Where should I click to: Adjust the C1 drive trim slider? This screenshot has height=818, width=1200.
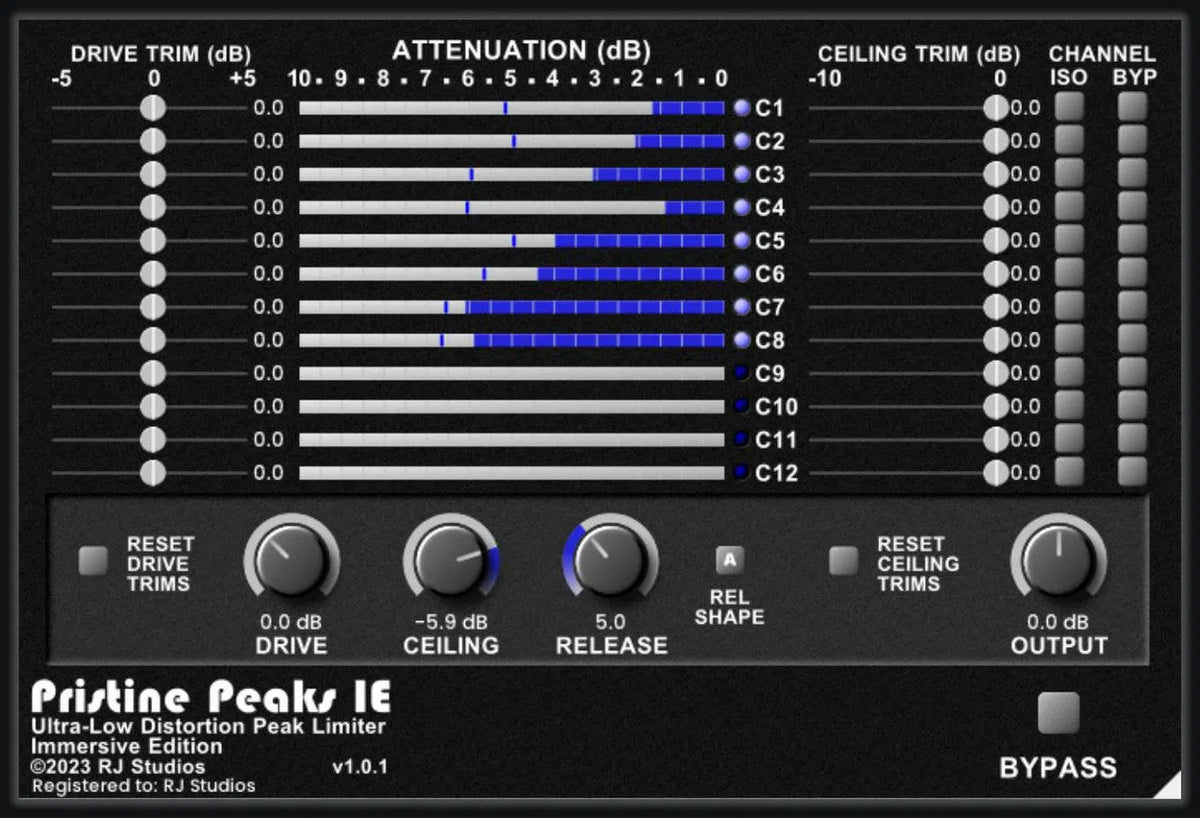click(x=152, y=107)
